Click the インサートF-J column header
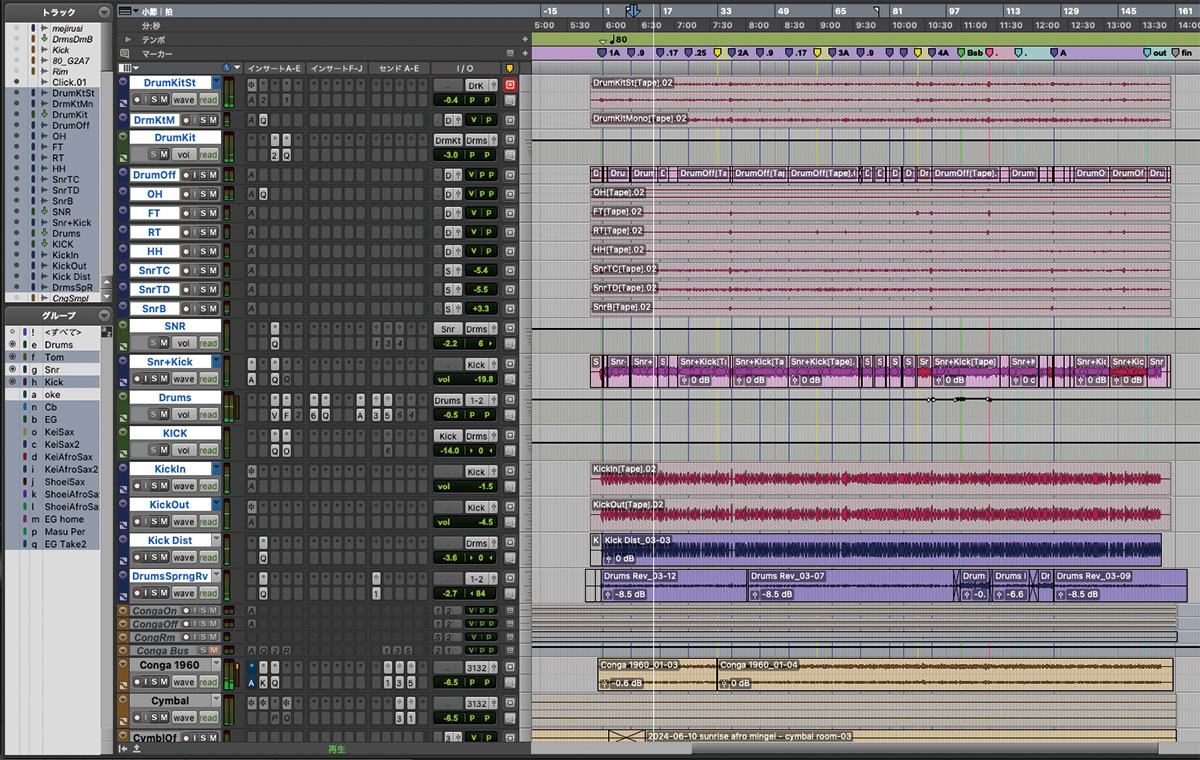Image resolution: width=1200 pixels, height=760 pixels. point(337,68)
